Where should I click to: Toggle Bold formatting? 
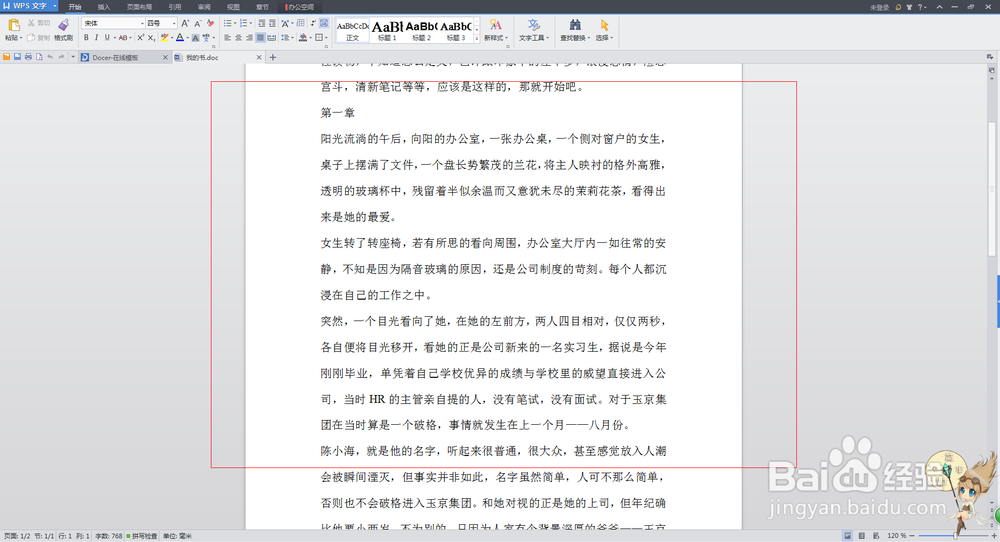pos(85,38)
